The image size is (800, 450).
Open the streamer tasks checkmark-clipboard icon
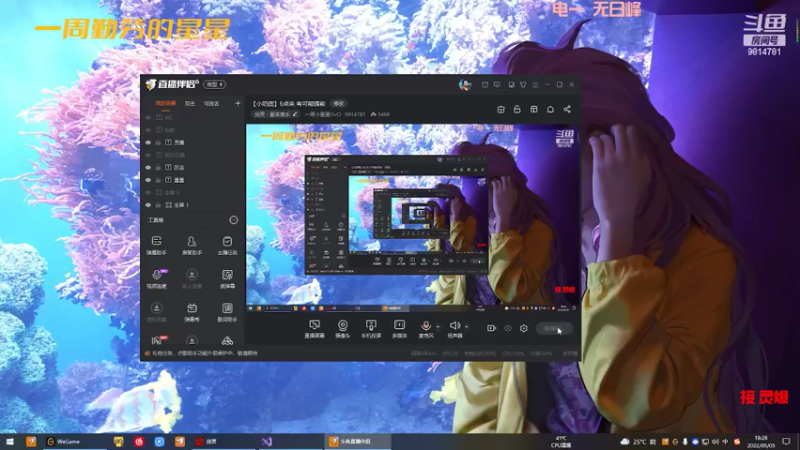coord(227,245)
